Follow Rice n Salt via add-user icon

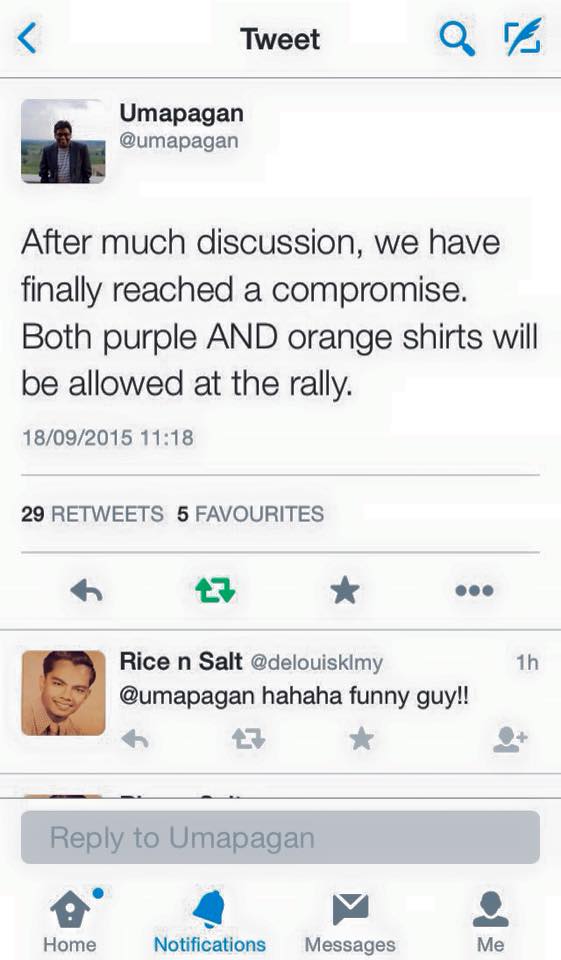pyautogui.click(x=510, y=739)
